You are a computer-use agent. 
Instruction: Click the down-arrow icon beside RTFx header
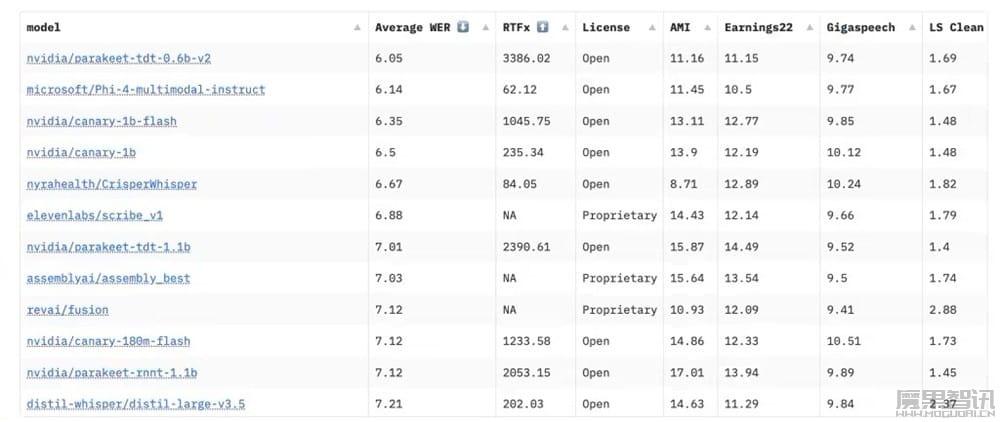(543, 27)
